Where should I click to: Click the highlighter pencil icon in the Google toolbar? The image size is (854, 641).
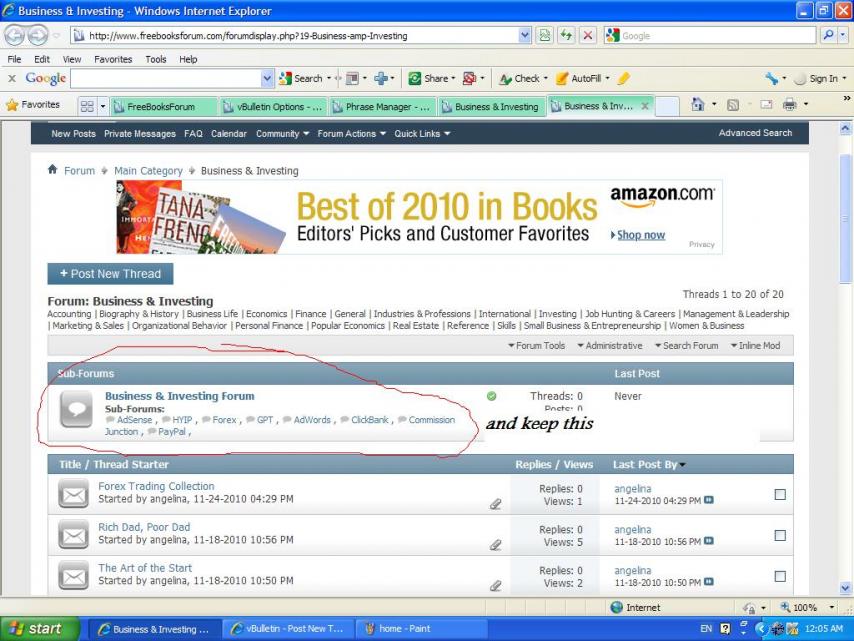(624, 78)
